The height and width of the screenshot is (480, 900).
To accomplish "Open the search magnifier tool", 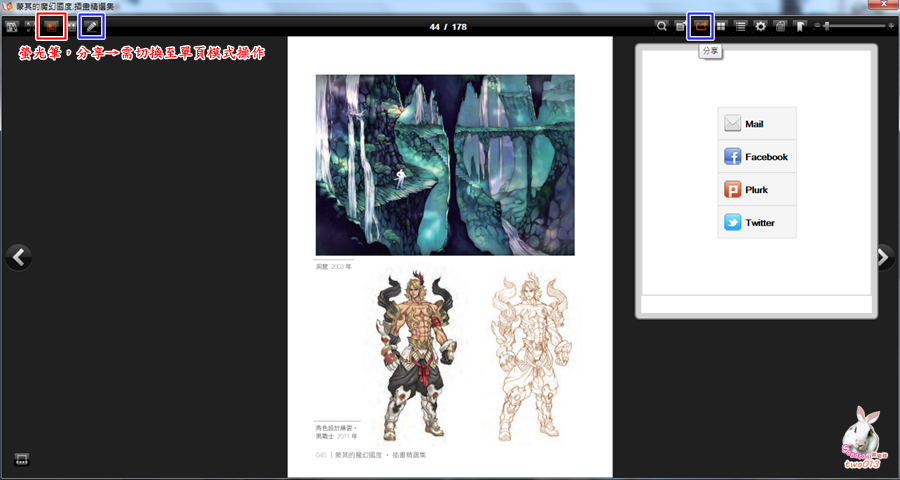I will pyautogui.click(x=662, y=26).
